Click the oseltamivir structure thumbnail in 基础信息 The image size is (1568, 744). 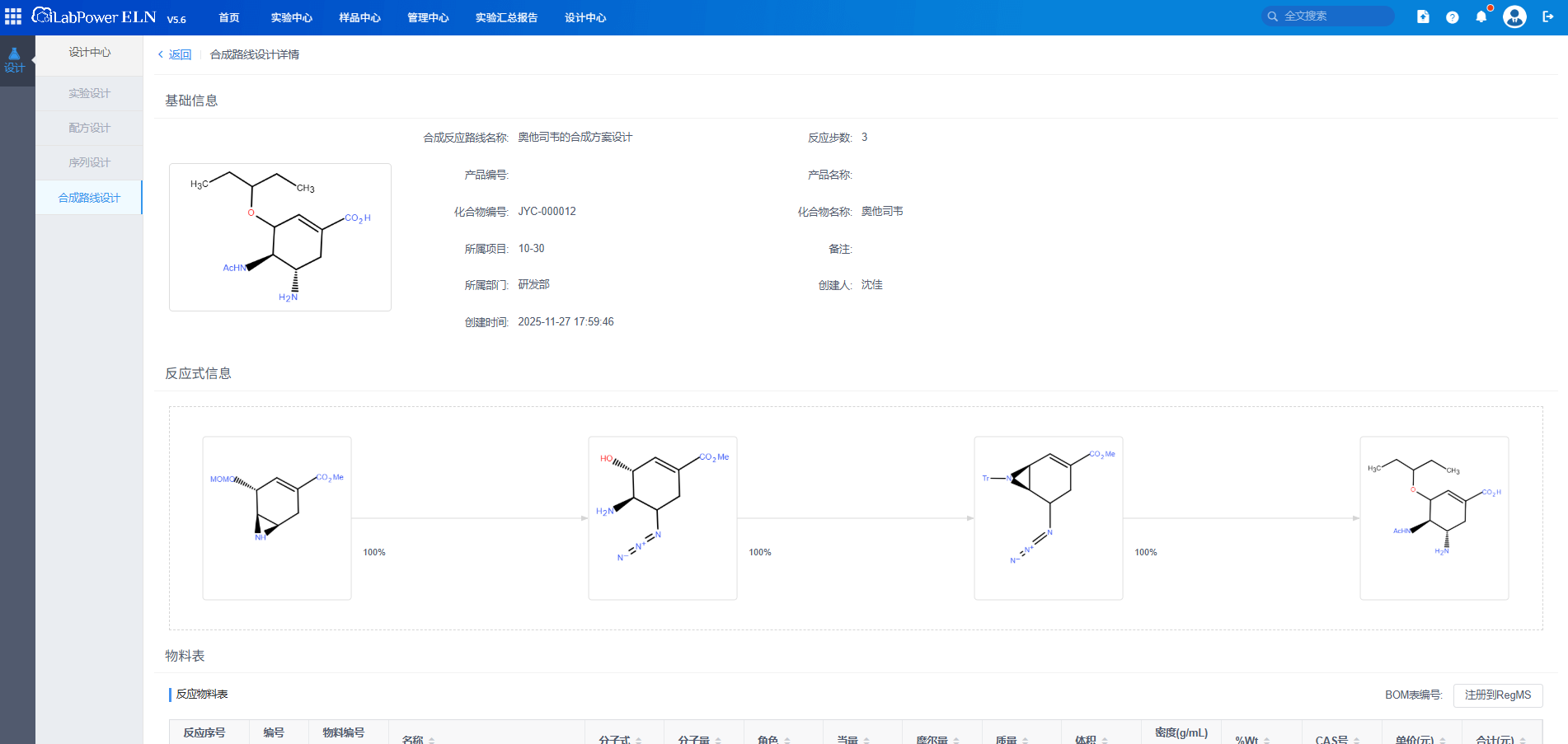[x=280, y=237]
